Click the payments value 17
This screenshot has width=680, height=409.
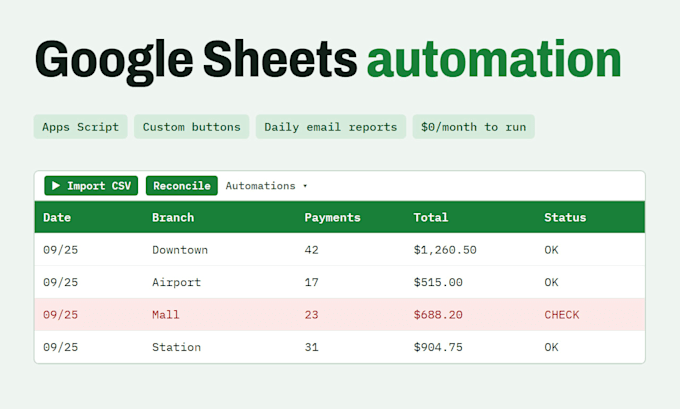[311, 282]
